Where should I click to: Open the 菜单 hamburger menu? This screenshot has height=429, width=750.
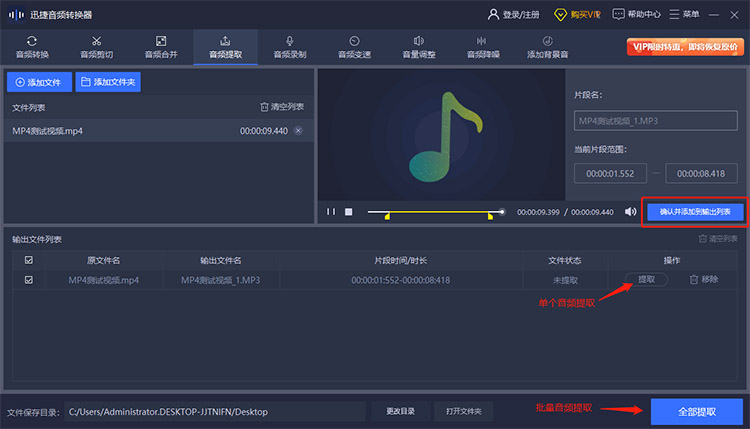click(684, 15)
